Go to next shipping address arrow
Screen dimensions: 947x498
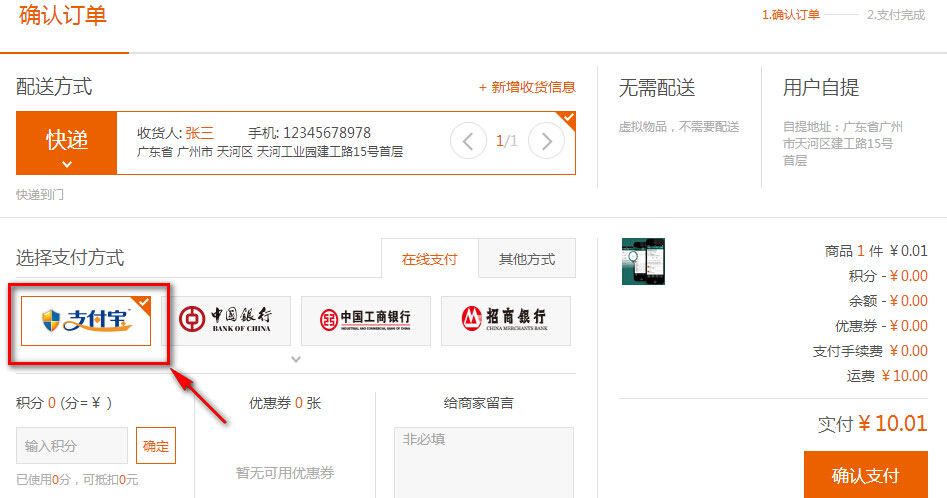pyautogui.click(x=547, y=141)
